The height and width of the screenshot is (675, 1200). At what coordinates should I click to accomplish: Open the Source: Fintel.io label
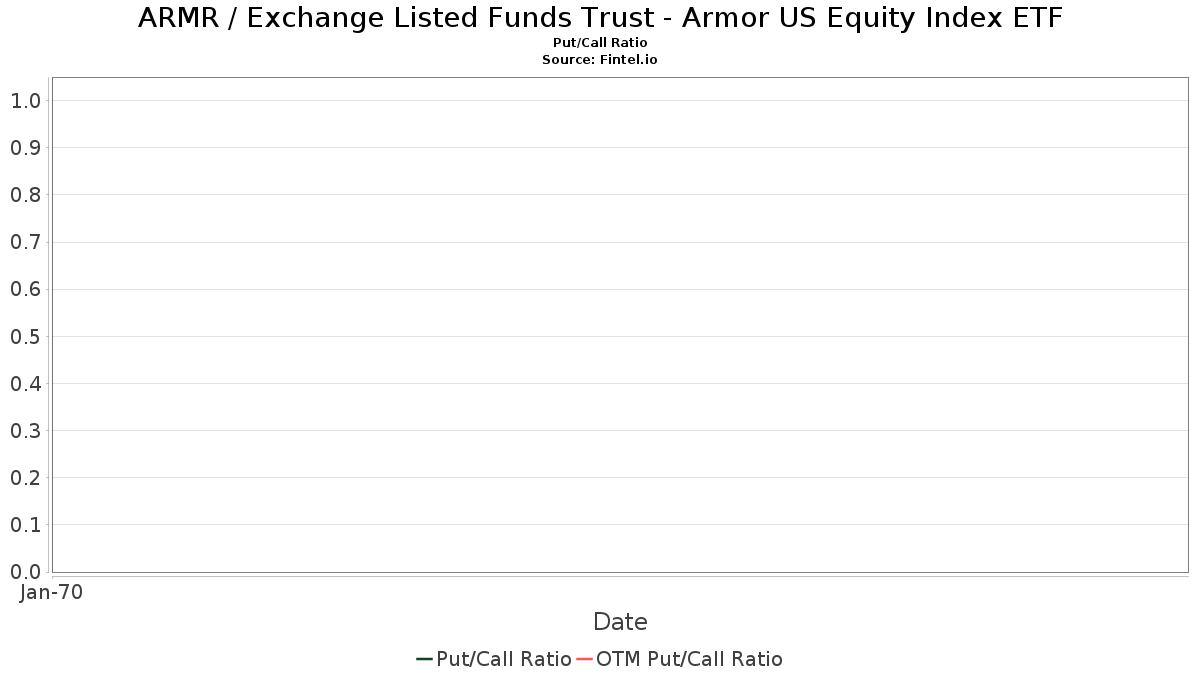[x=600, y=60]
